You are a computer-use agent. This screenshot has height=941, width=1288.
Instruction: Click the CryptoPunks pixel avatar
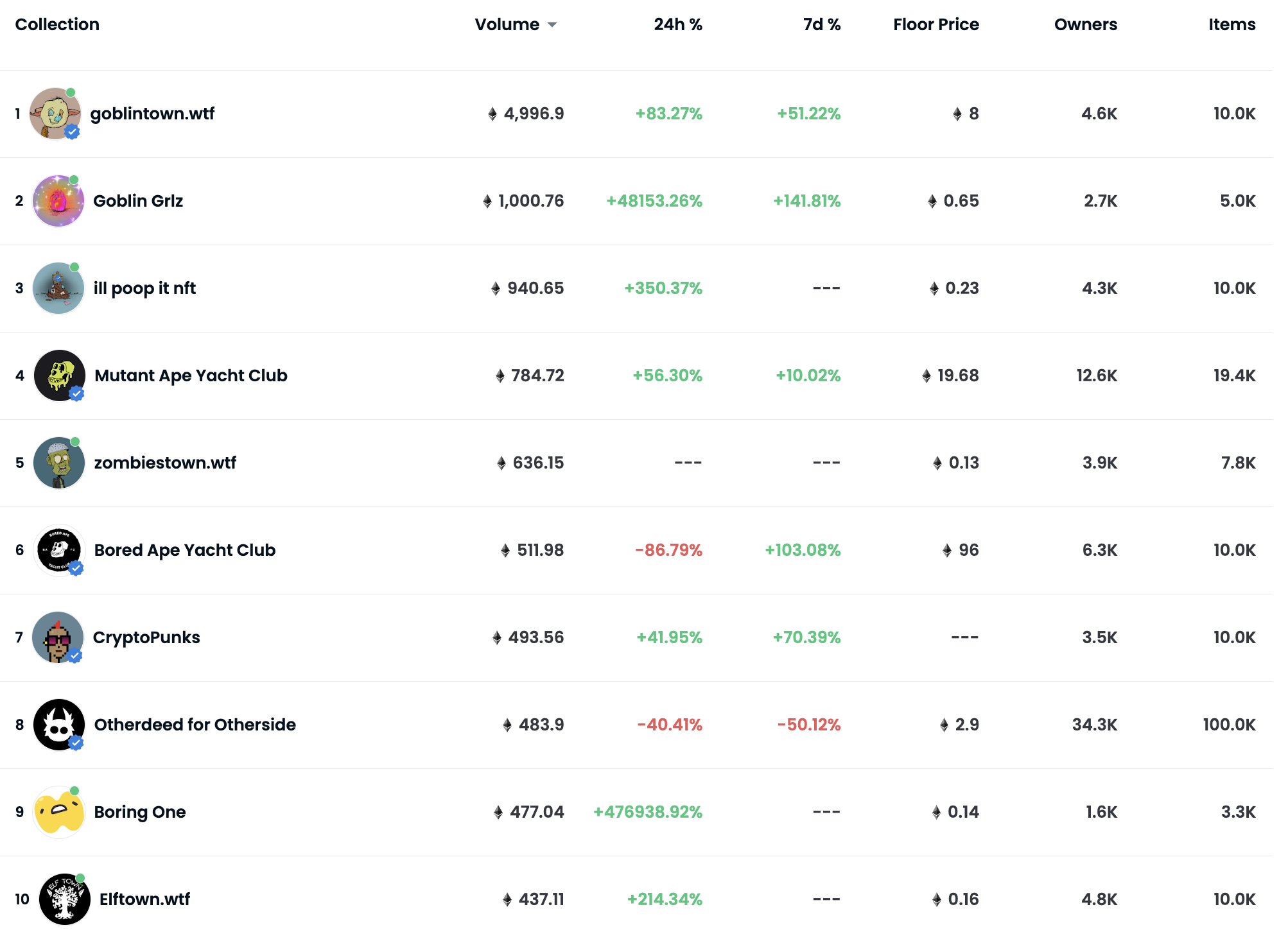coord(58,637)
